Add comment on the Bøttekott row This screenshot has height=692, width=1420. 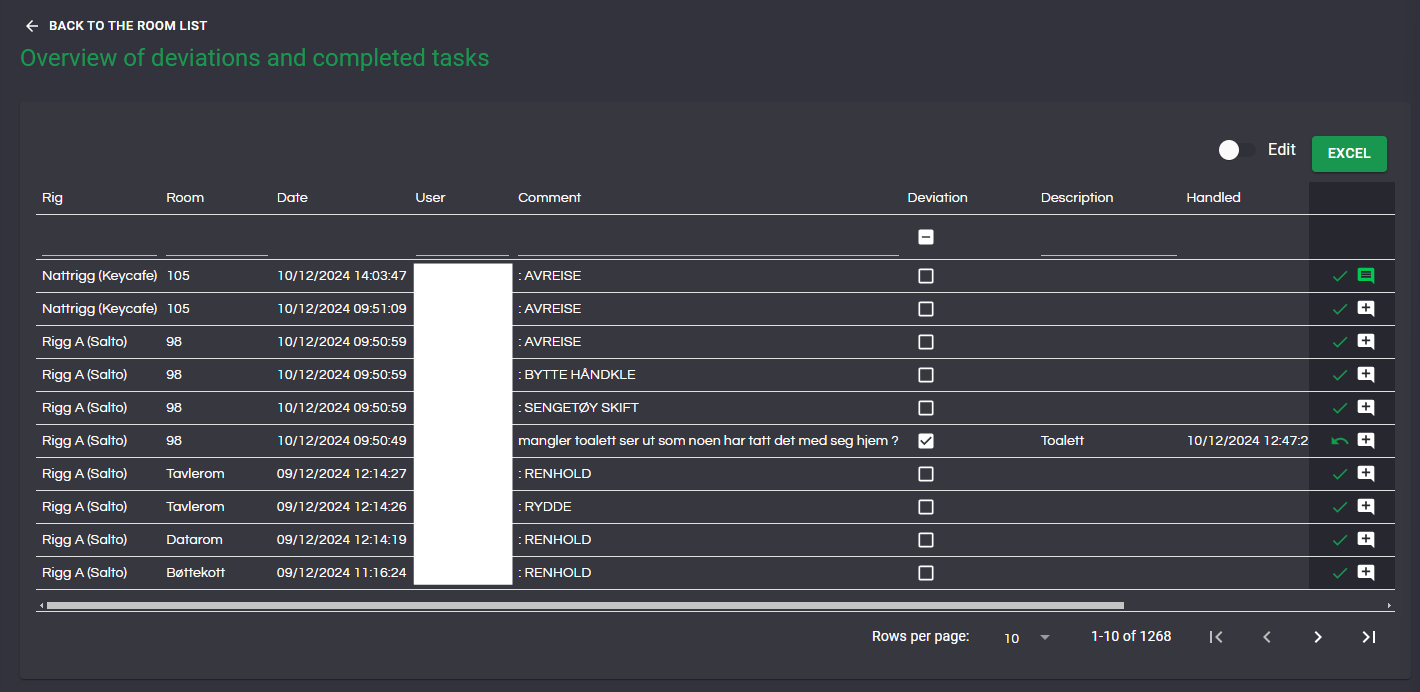coord(1366,573)
